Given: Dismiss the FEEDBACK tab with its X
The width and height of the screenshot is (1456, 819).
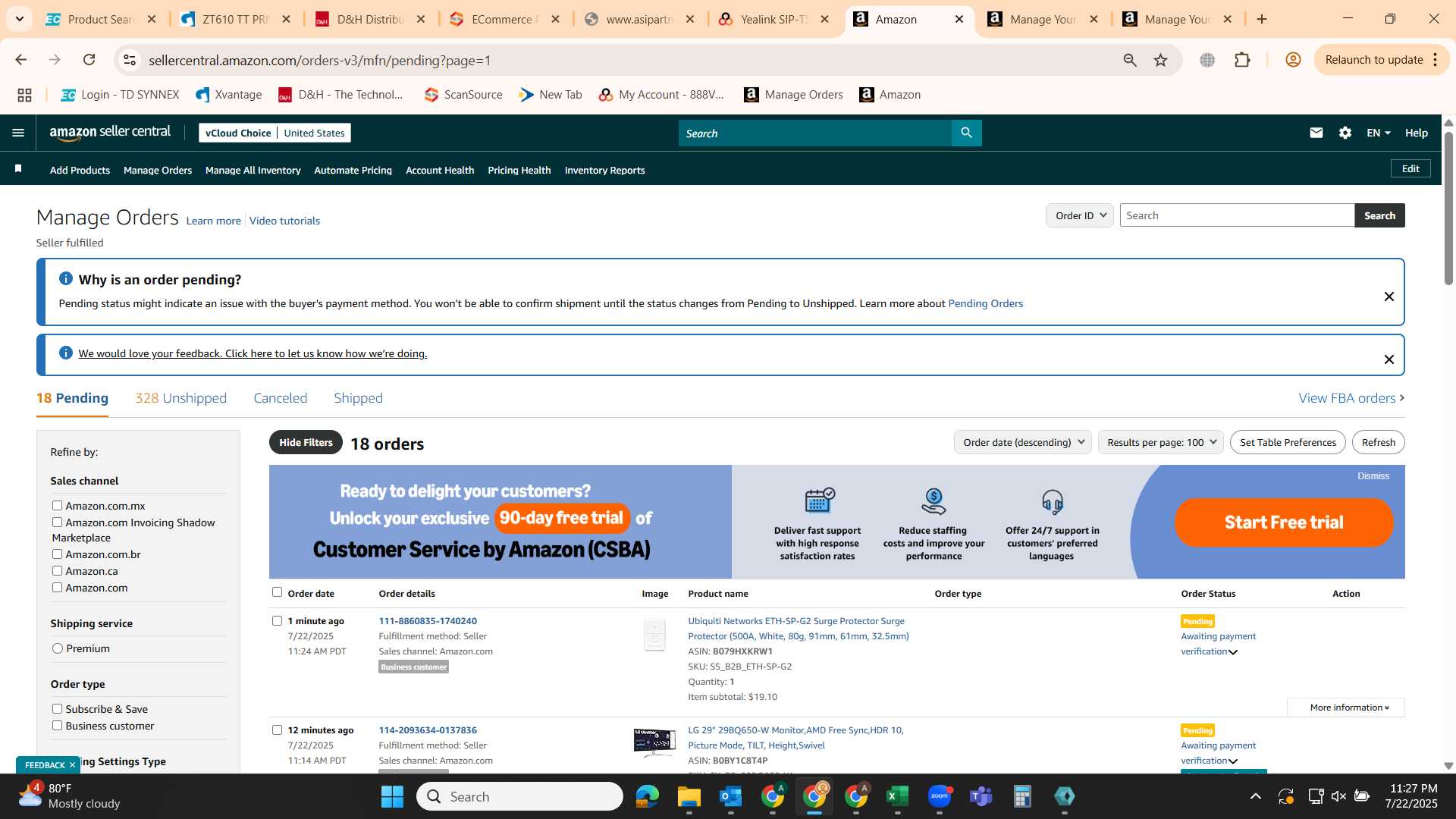Looking at the screenshot, I should [72, 765].
